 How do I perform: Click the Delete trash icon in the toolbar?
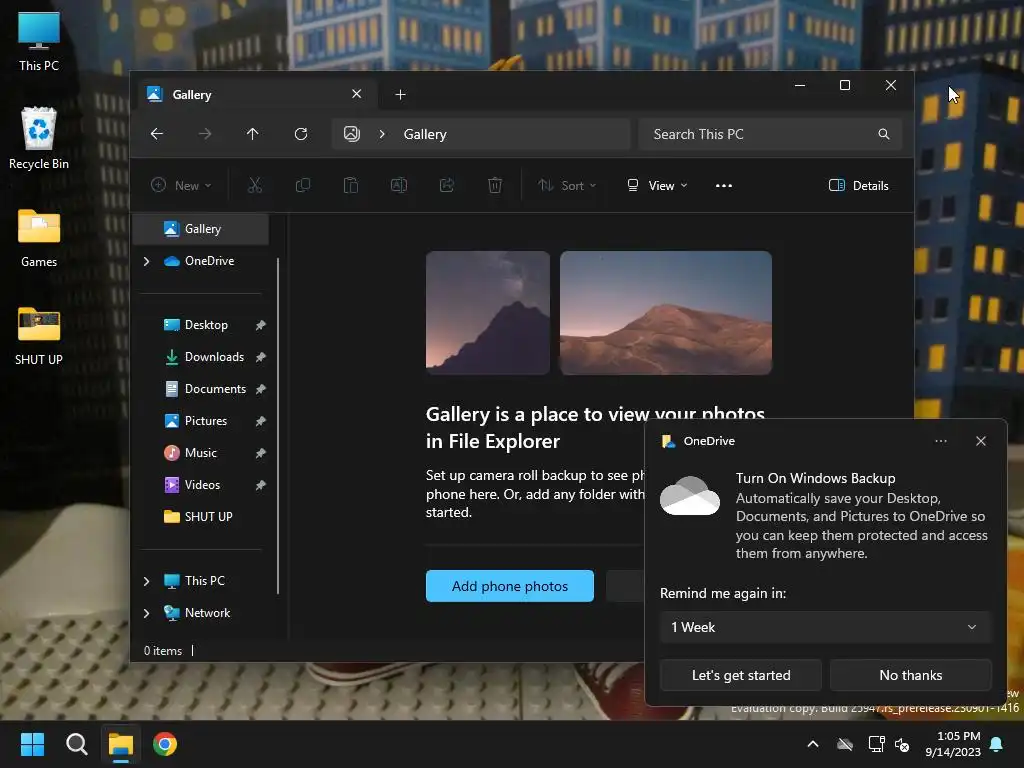[x=495, y=185]
